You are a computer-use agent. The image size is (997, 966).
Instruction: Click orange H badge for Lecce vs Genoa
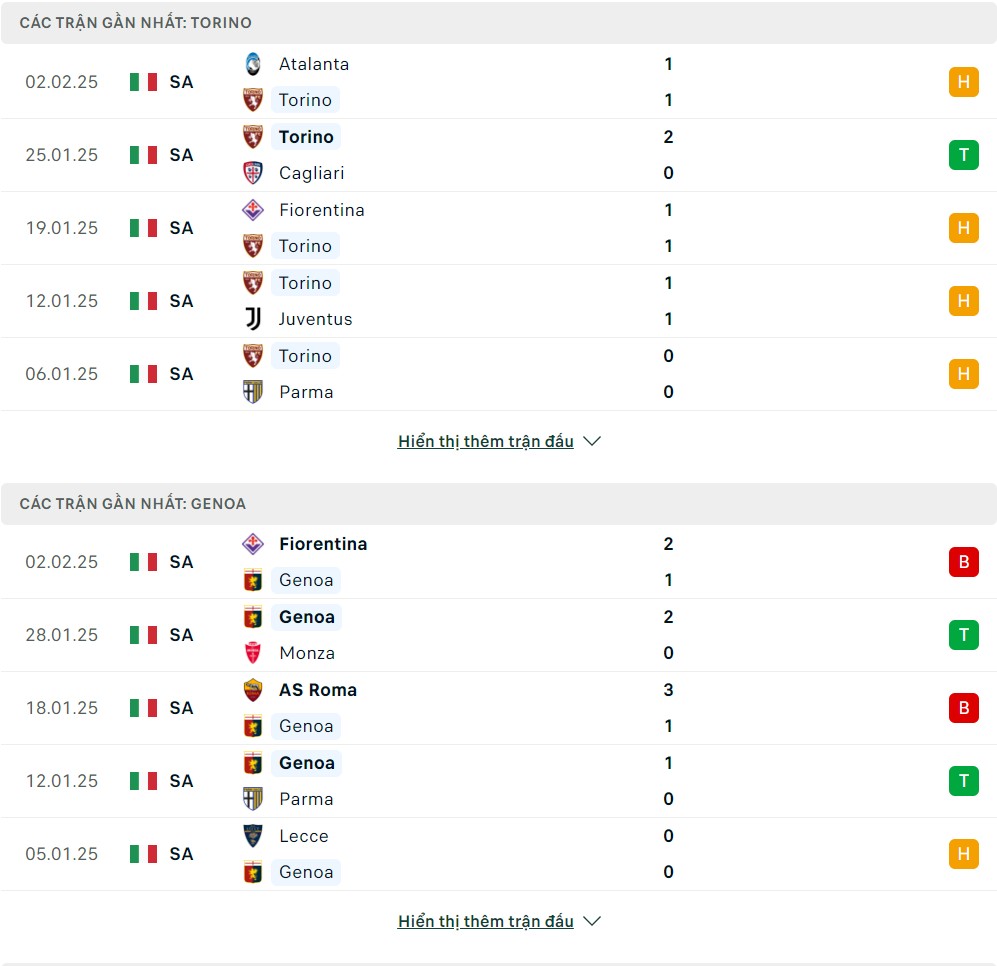point(963,853)
